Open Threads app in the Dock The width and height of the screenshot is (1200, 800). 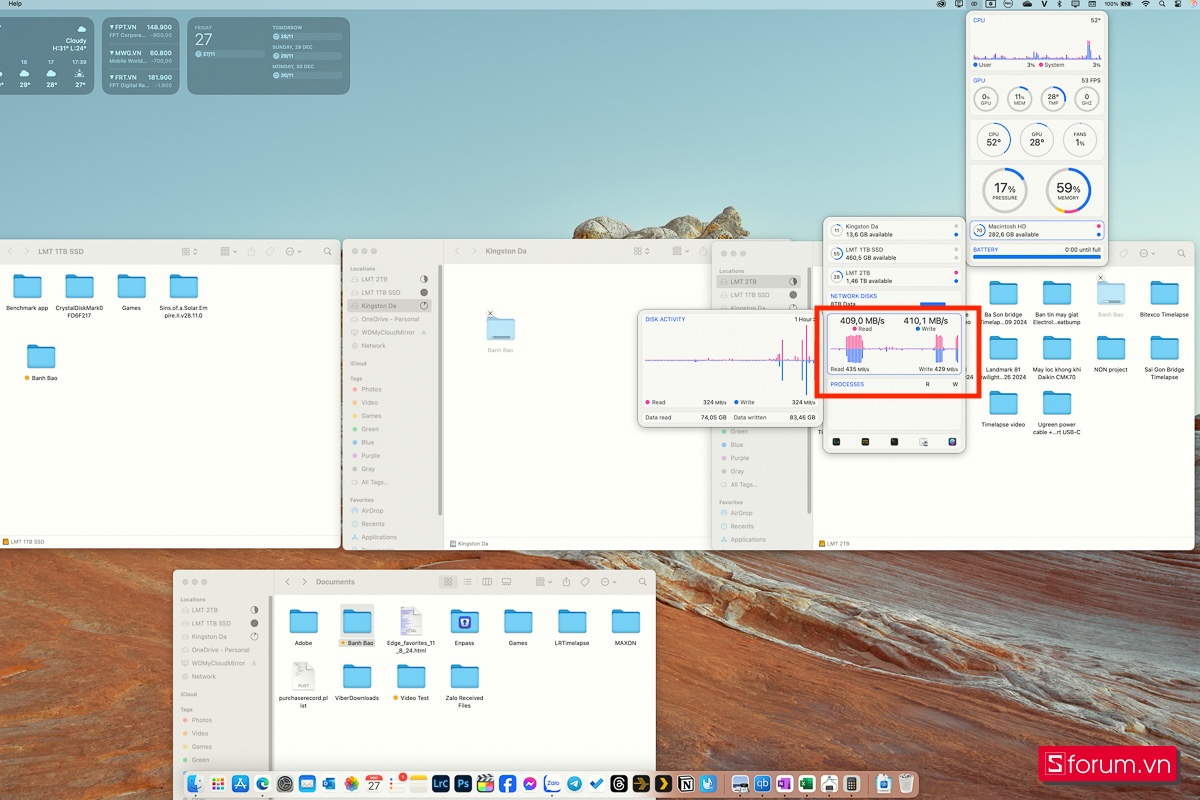click(619, 784)
